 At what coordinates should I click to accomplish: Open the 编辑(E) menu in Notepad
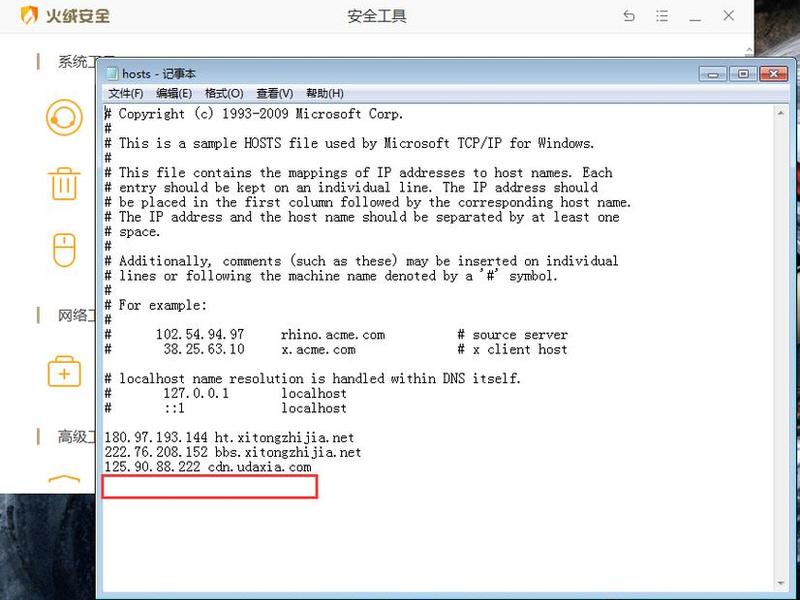174,93
